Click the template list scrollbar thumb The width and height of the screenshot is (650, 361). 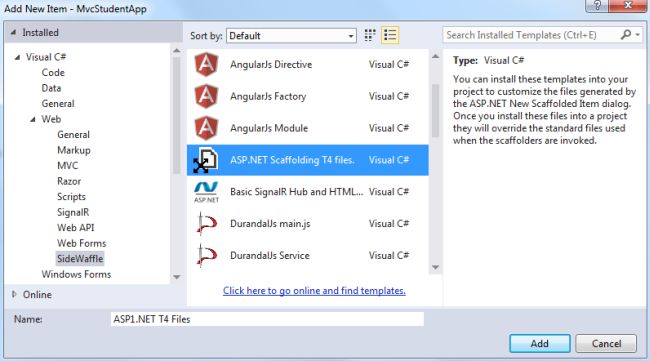click(435, 110)
